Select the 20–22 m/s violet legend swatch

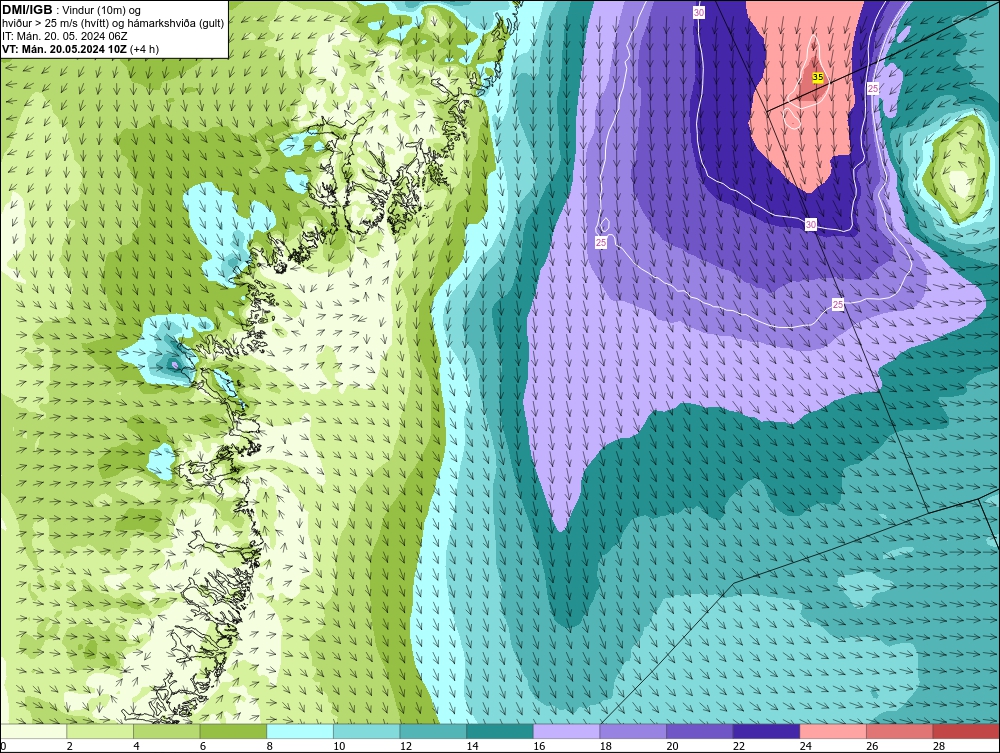pos(700,731)
